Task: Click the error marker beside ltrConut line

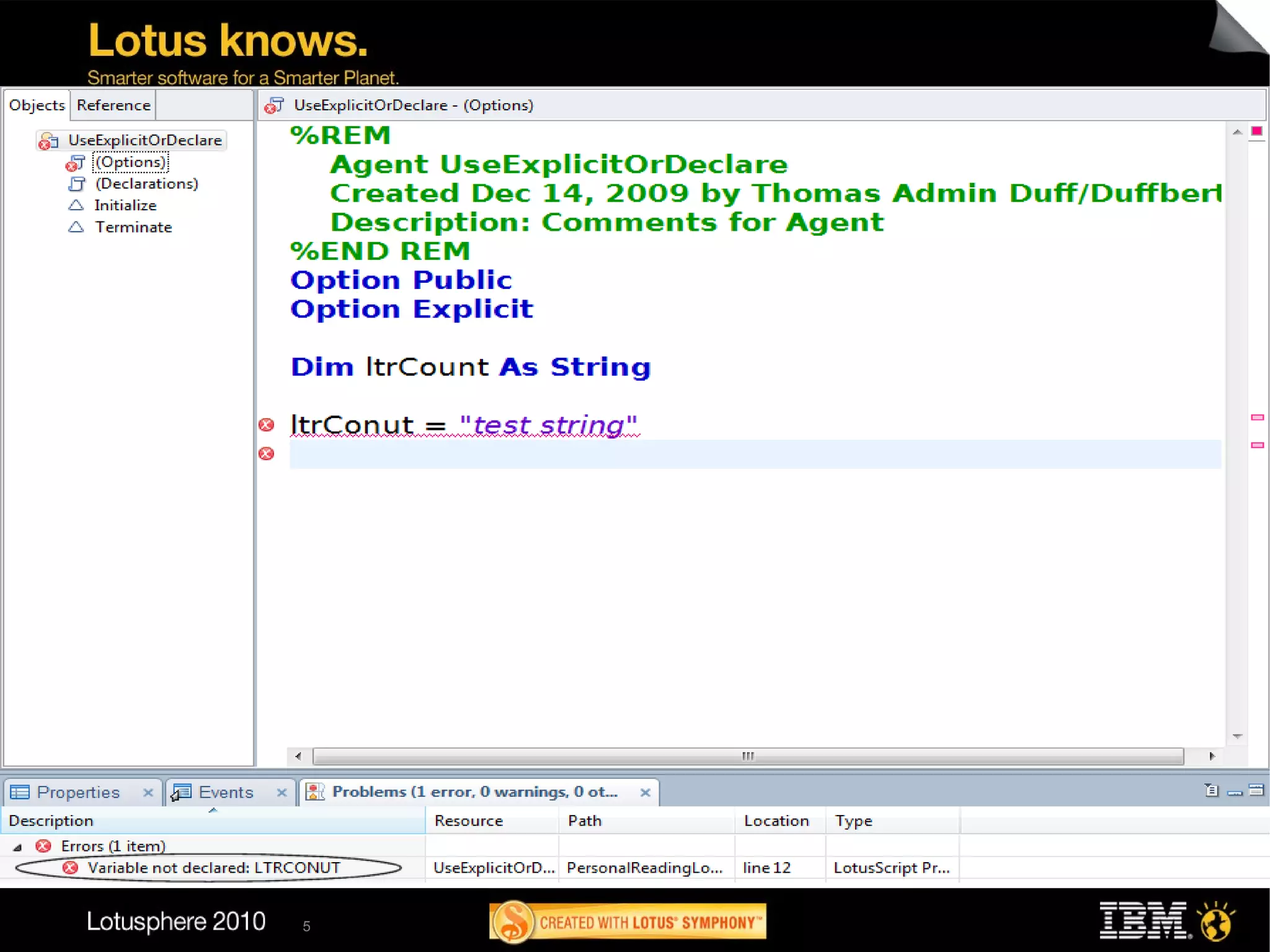Action: [x=267, y=425]
